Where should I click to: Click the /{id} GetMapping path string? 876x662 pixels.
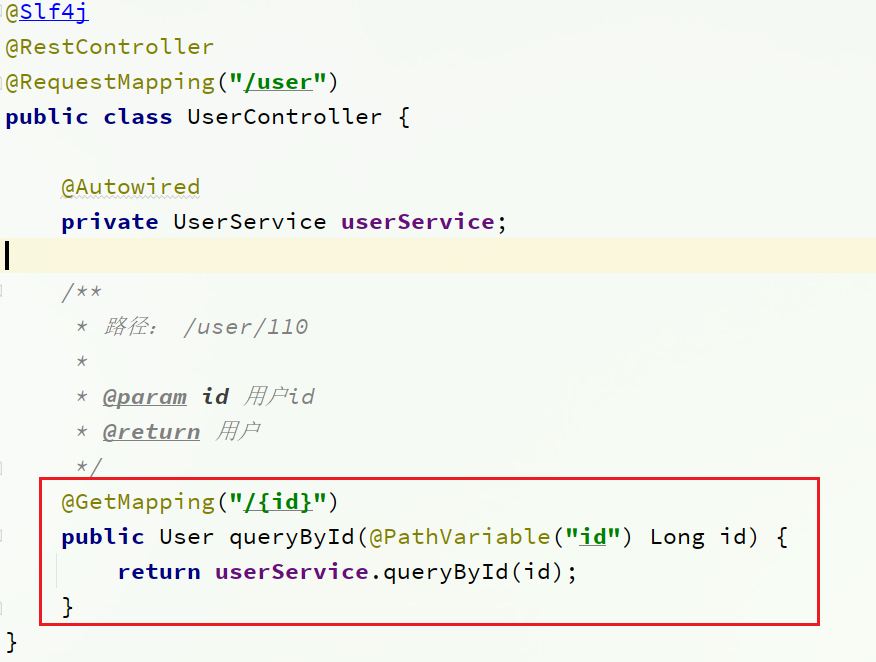278,502
